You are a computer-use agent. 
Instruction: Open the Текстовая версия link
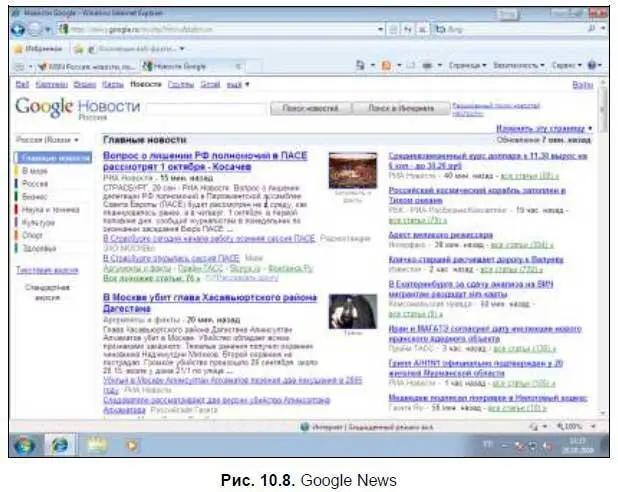pos(47,270)
